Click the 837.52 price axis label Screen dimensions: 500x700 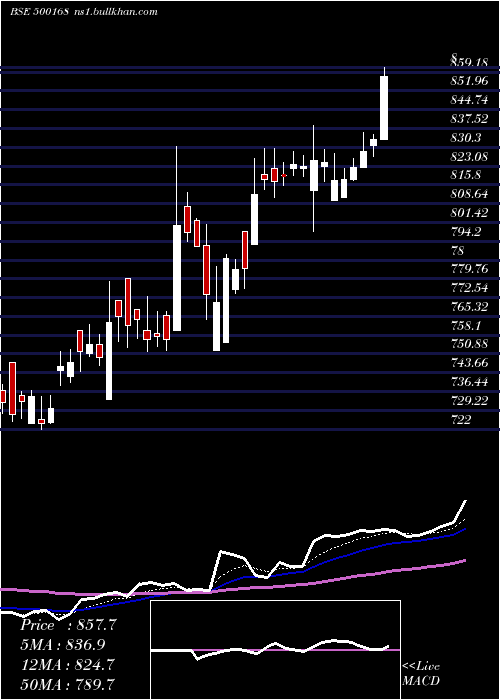(x=469, y=119)
